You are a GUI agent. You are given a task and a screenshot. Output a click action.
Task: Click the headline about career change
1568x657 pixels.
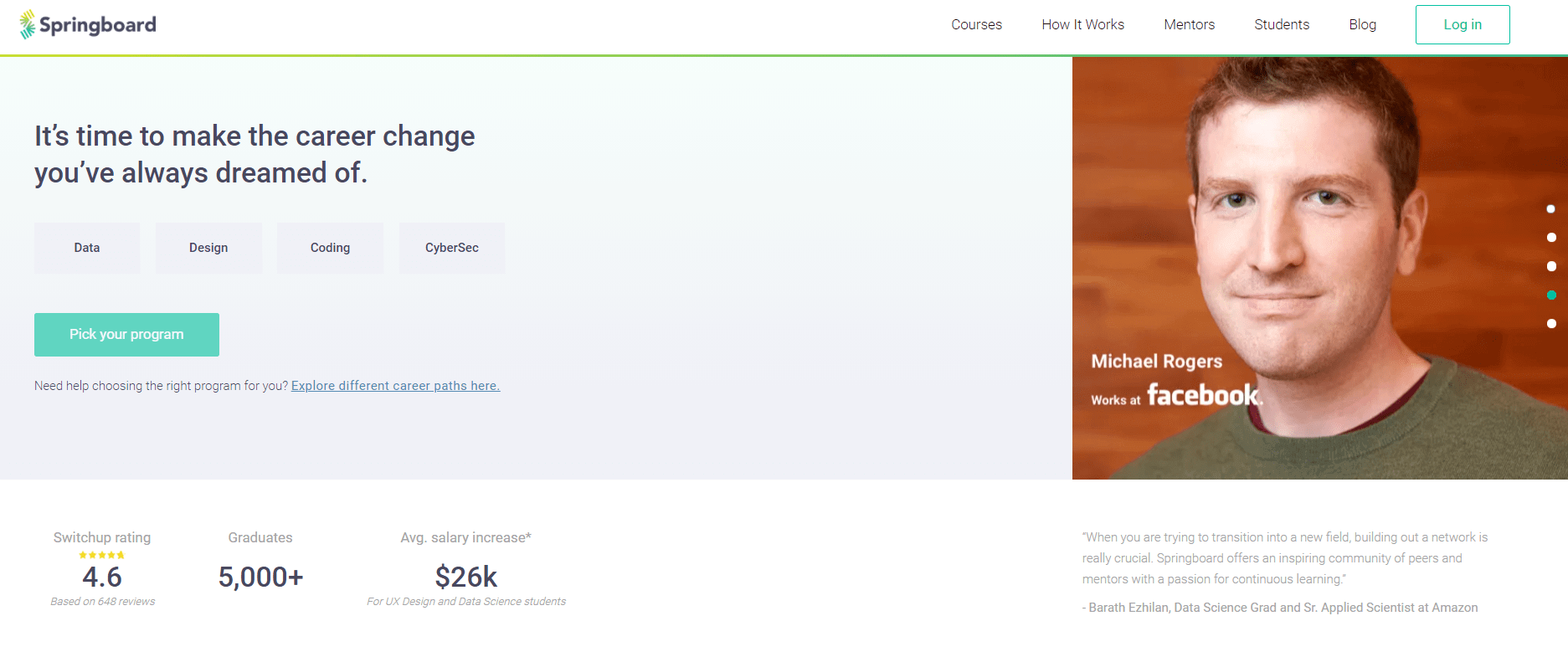(254, 154)
